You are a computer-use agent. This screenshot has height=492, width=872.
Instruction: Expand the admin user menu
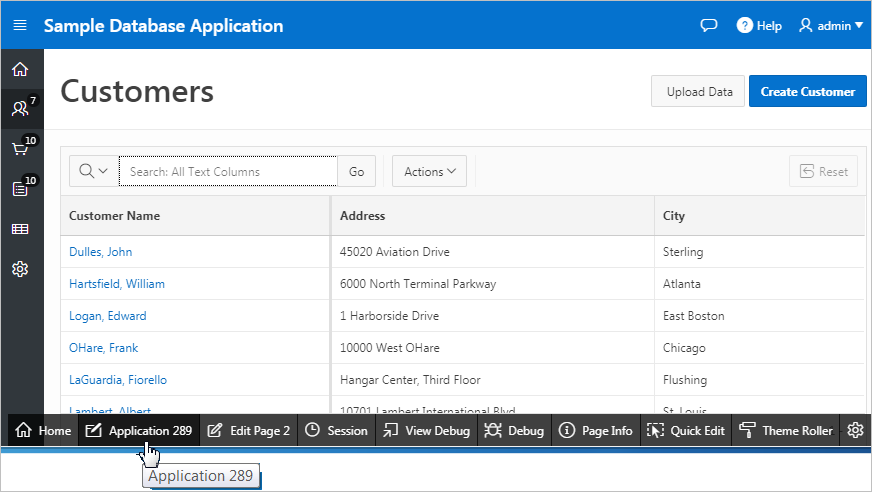(x=830, y=26)
